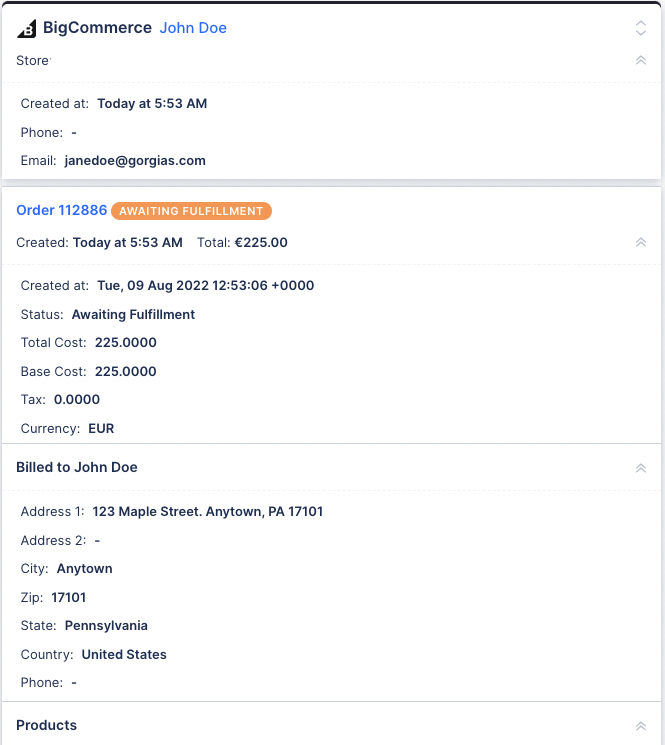Click the Awaiting Fulfillment status badge

coord(191,211)
